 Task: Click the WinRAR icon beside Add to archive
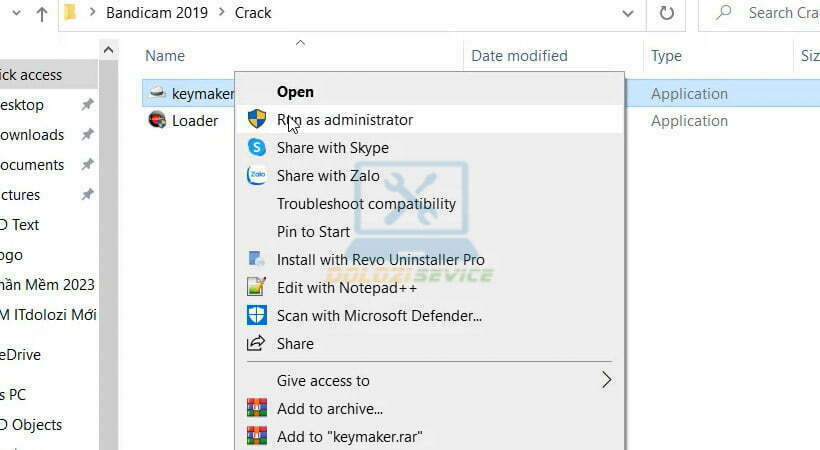click(257, 408)
